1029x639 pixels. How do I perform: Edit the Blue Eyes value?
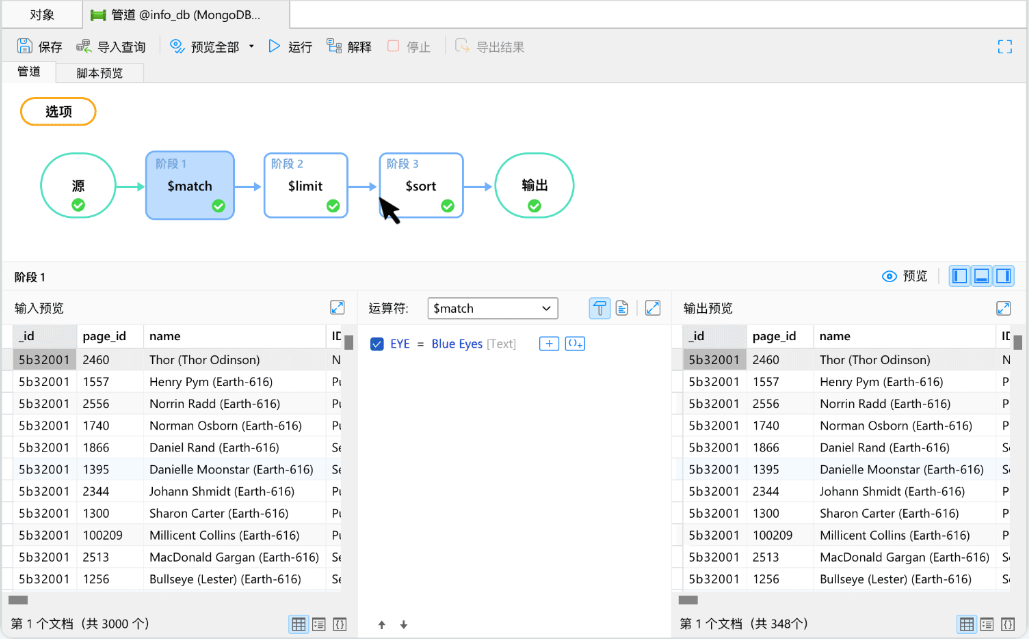[x=457, y=344]
